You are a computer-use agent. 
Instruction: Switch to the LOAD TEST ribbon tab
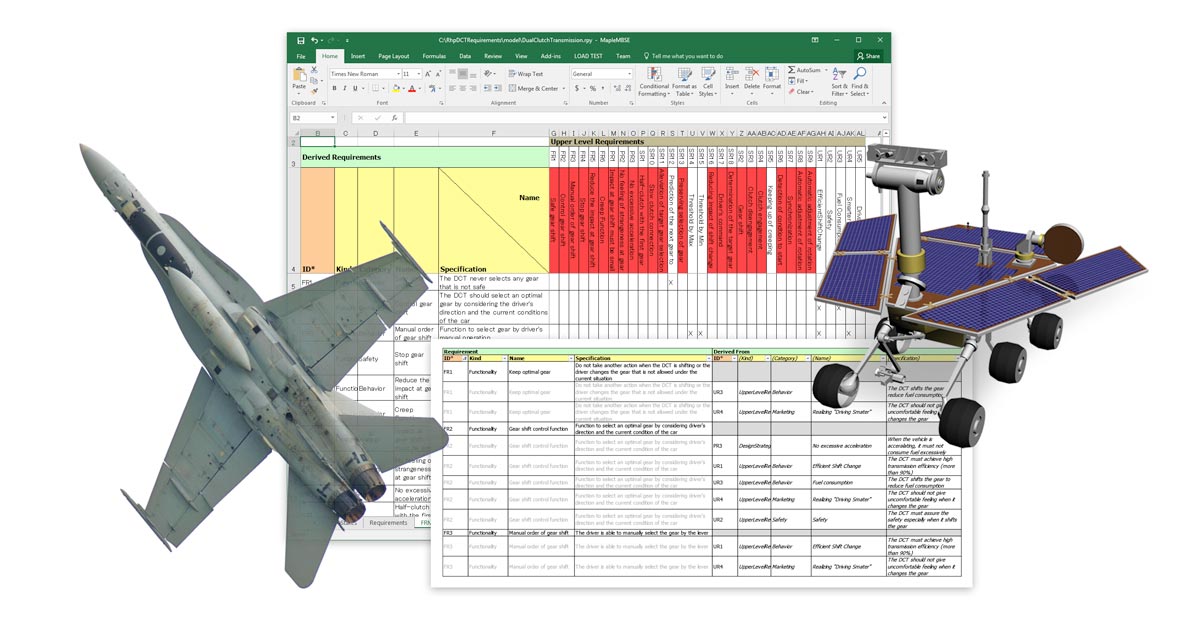(x=587, y=56)
